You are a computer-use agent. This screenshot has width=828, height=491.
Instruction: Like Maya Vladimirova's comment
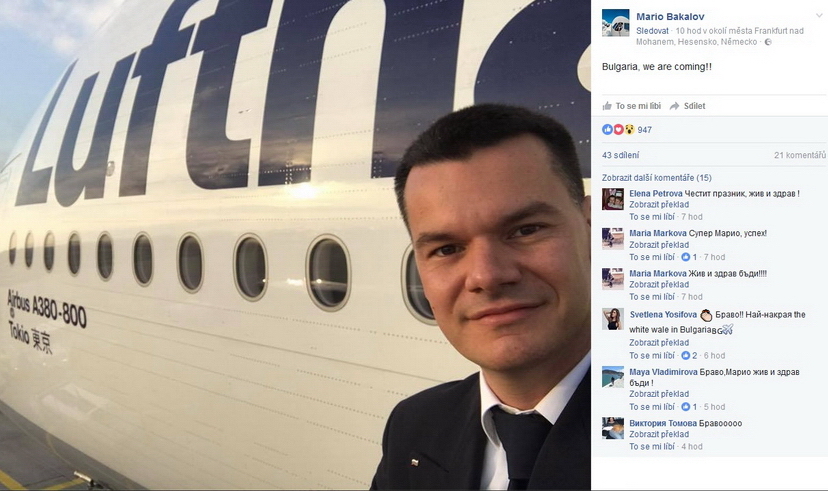[x=652, y=407]
